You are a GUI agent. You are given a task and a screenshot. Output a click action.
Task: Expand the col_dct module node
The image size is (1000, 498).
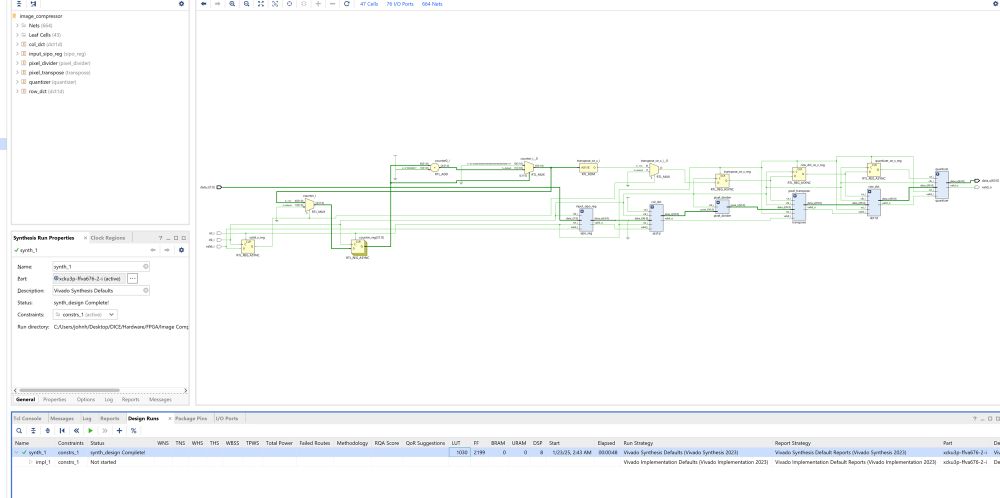18,45
